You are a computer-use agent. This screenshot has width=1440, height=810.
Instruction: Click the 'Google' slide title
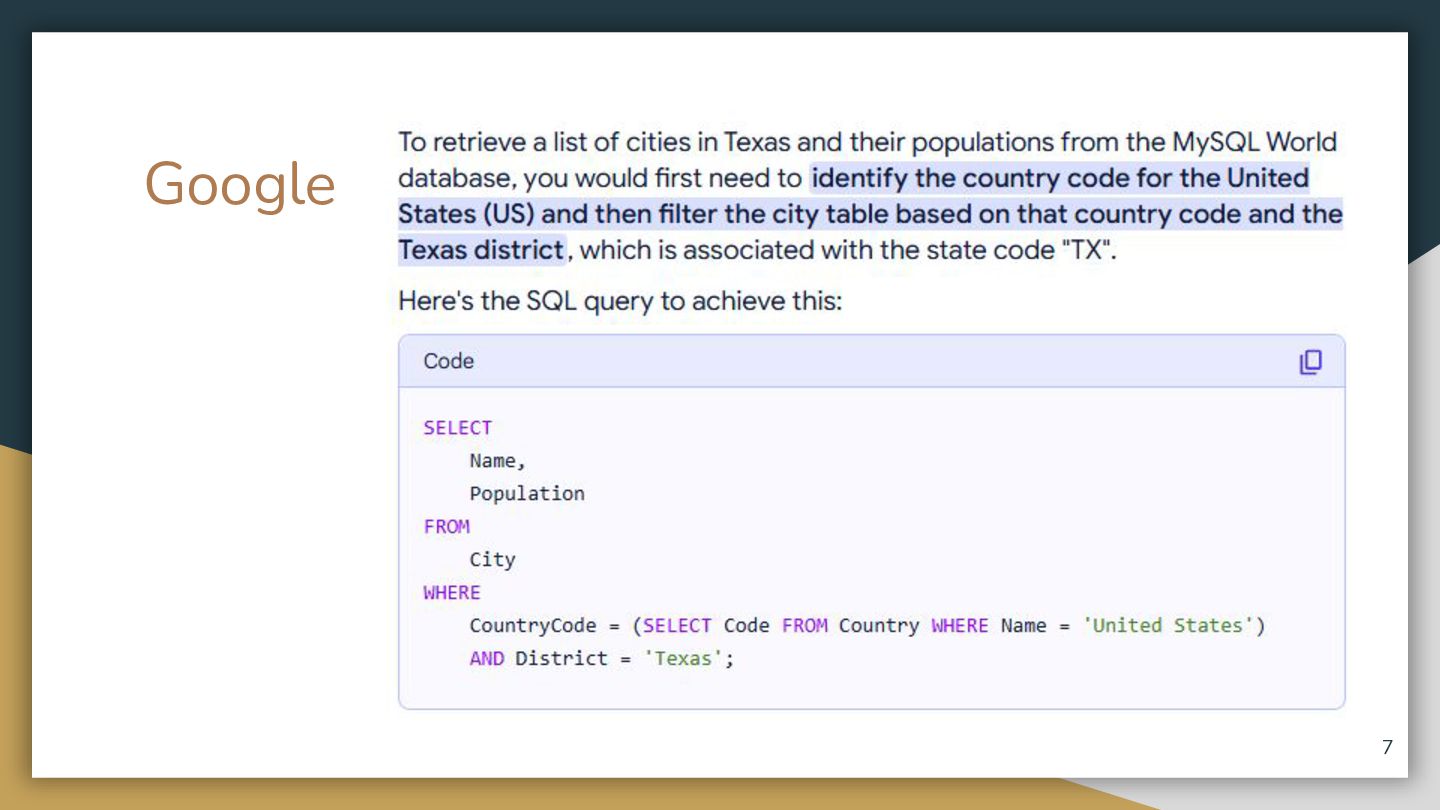pos(240,186)
